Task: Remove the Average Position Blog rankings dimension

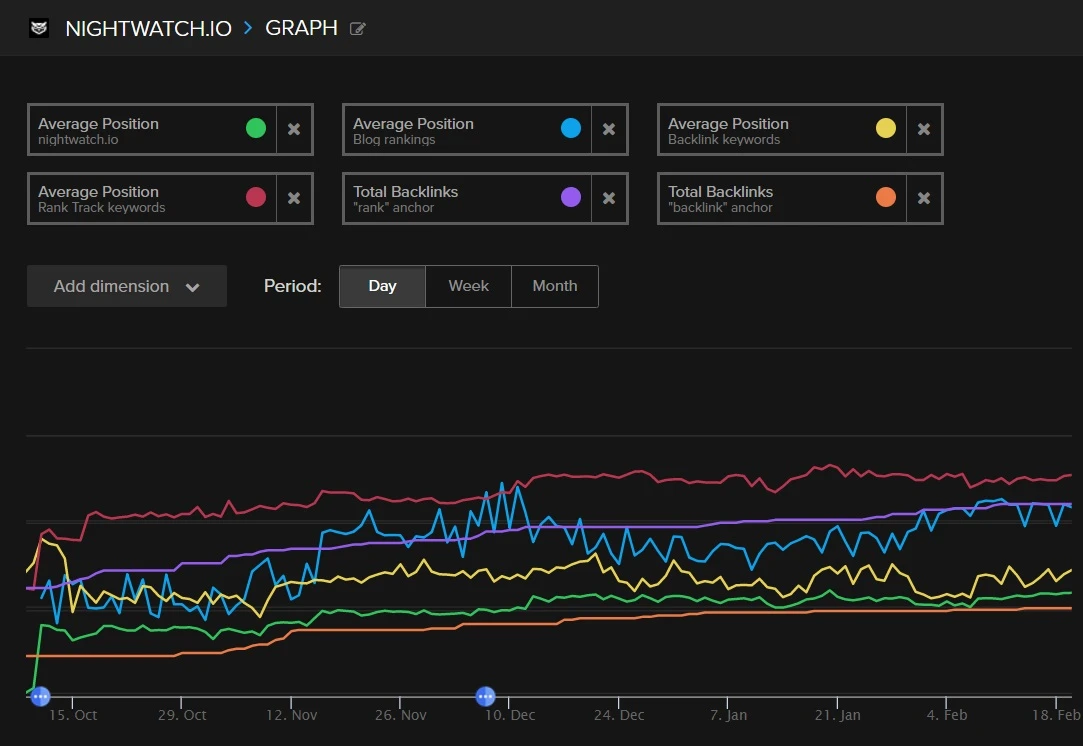Action: tap(609, 128)
